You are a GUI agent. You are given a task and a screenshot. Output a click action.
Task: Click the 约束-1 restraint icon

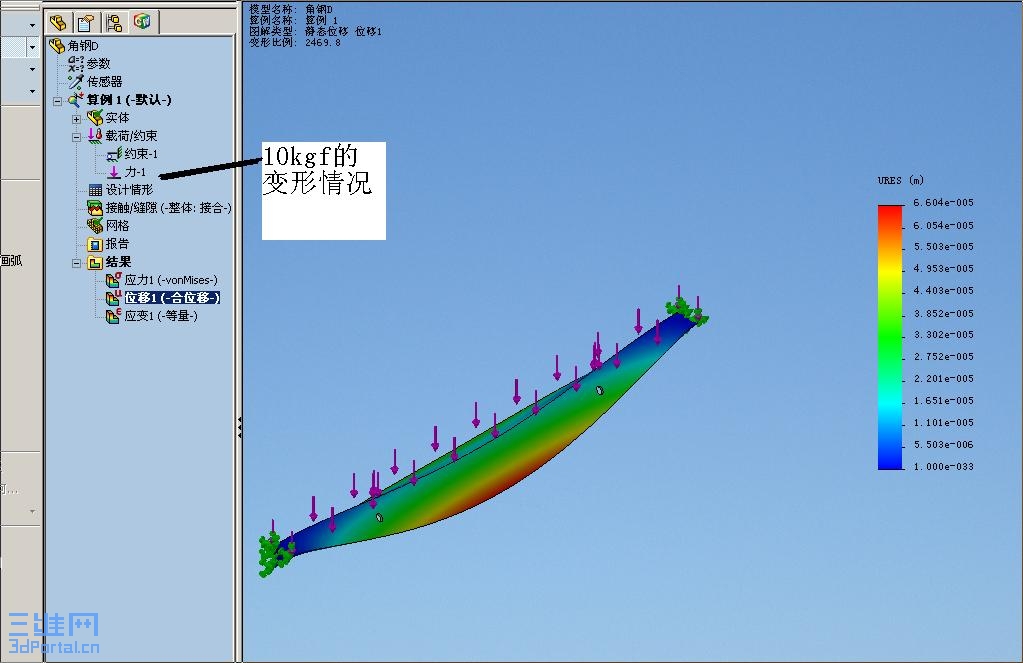(114, 154)
